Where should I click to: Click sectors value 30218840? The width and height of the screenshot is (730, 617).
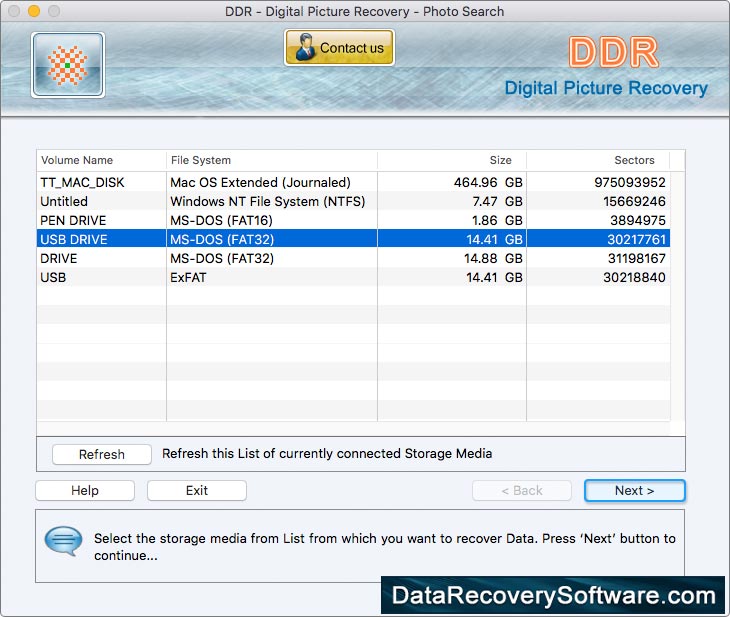click(635, 278)
